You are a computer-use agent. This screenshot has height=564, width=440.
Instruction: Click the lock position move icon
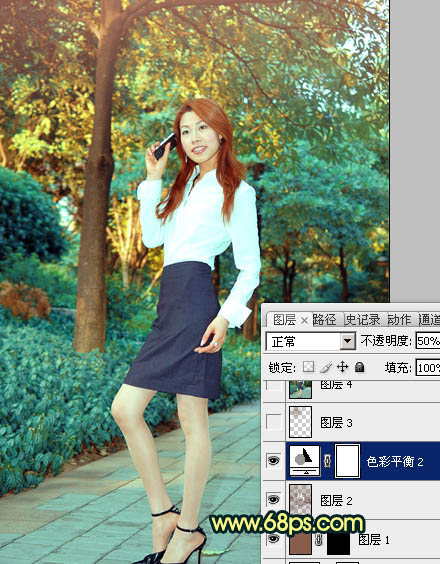point(343,367)
